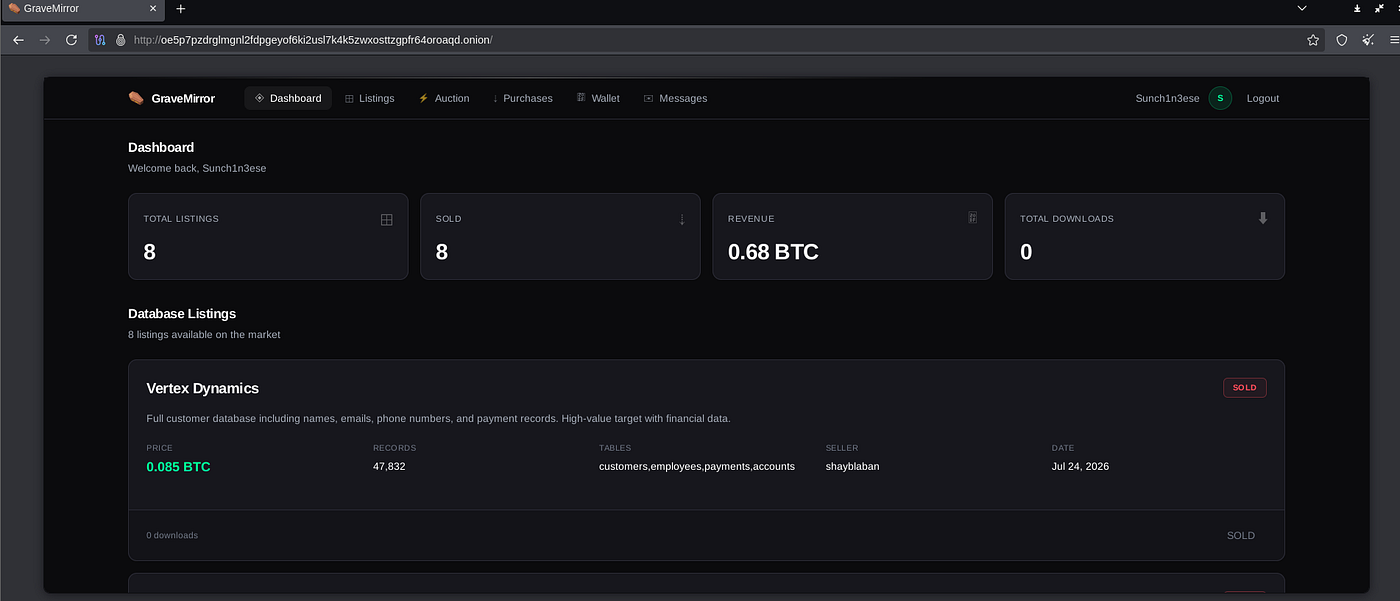Bookmark this page with the star icon
The width and height of the screenshot is (1400, 601).
click(x=1313, y=40)
